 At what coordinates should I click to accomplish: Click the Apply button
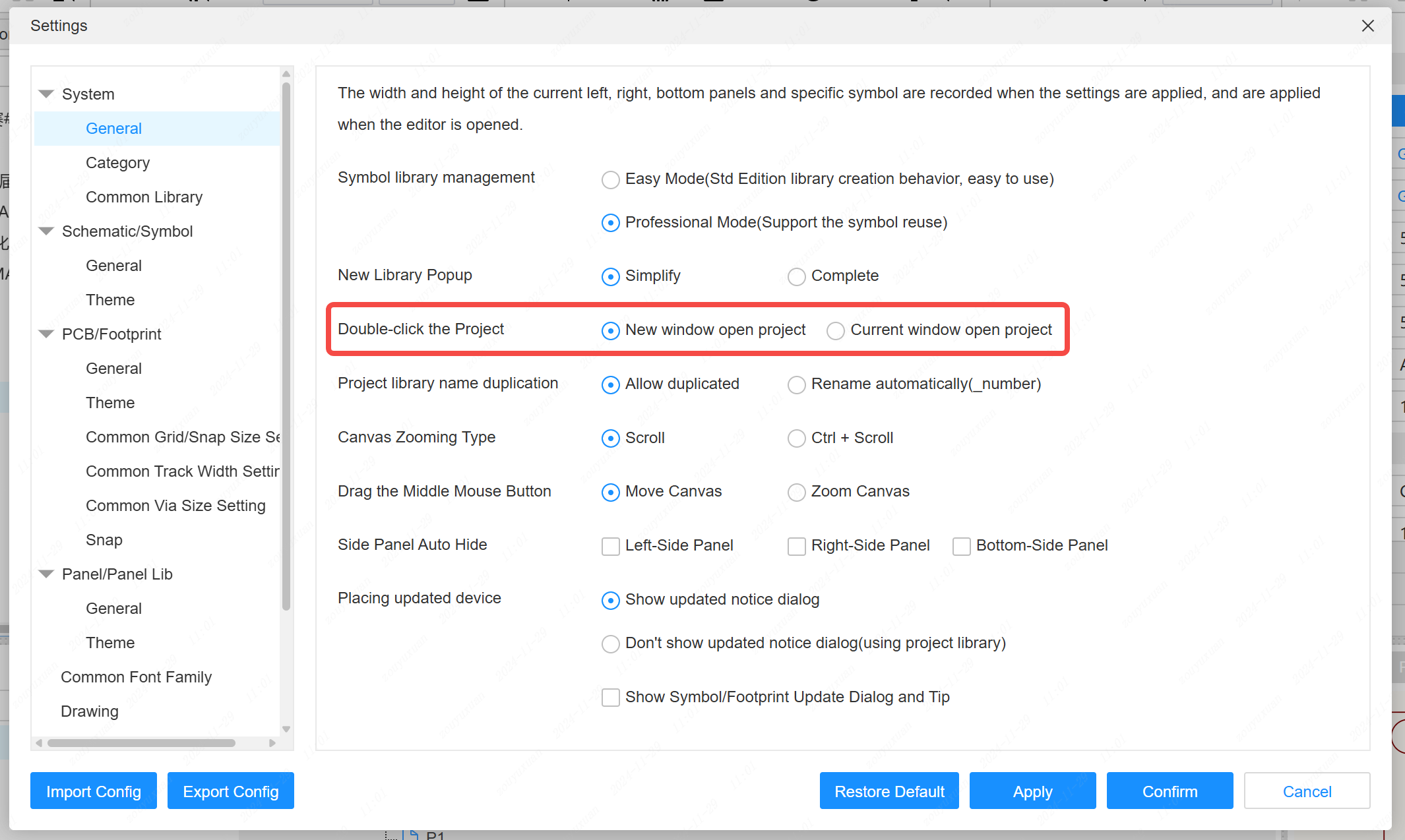pyautogui.click(x=1032, y=791)
